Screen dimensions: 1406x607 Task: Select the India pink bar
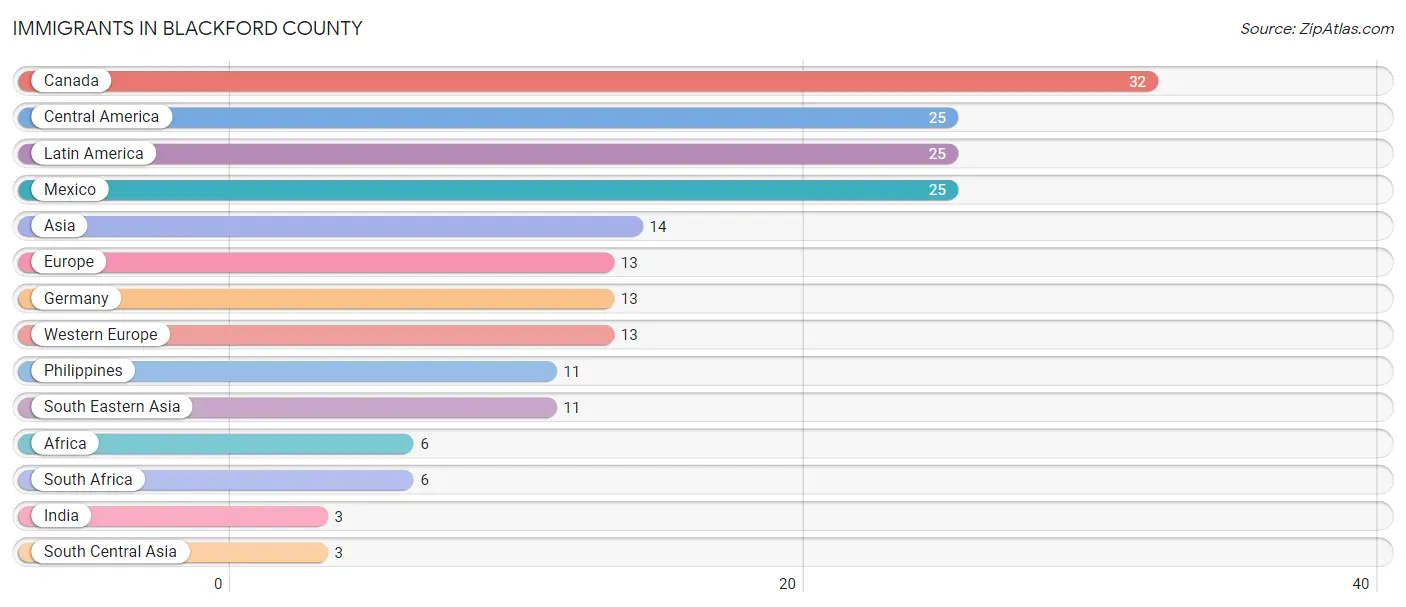(173, 516)
